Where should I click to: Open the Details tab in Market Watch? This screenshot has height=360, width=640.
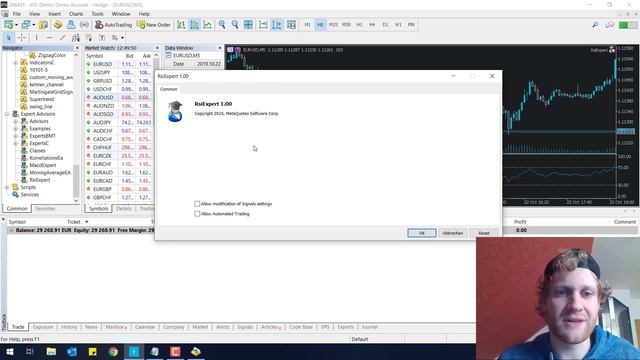pos(124,209)
